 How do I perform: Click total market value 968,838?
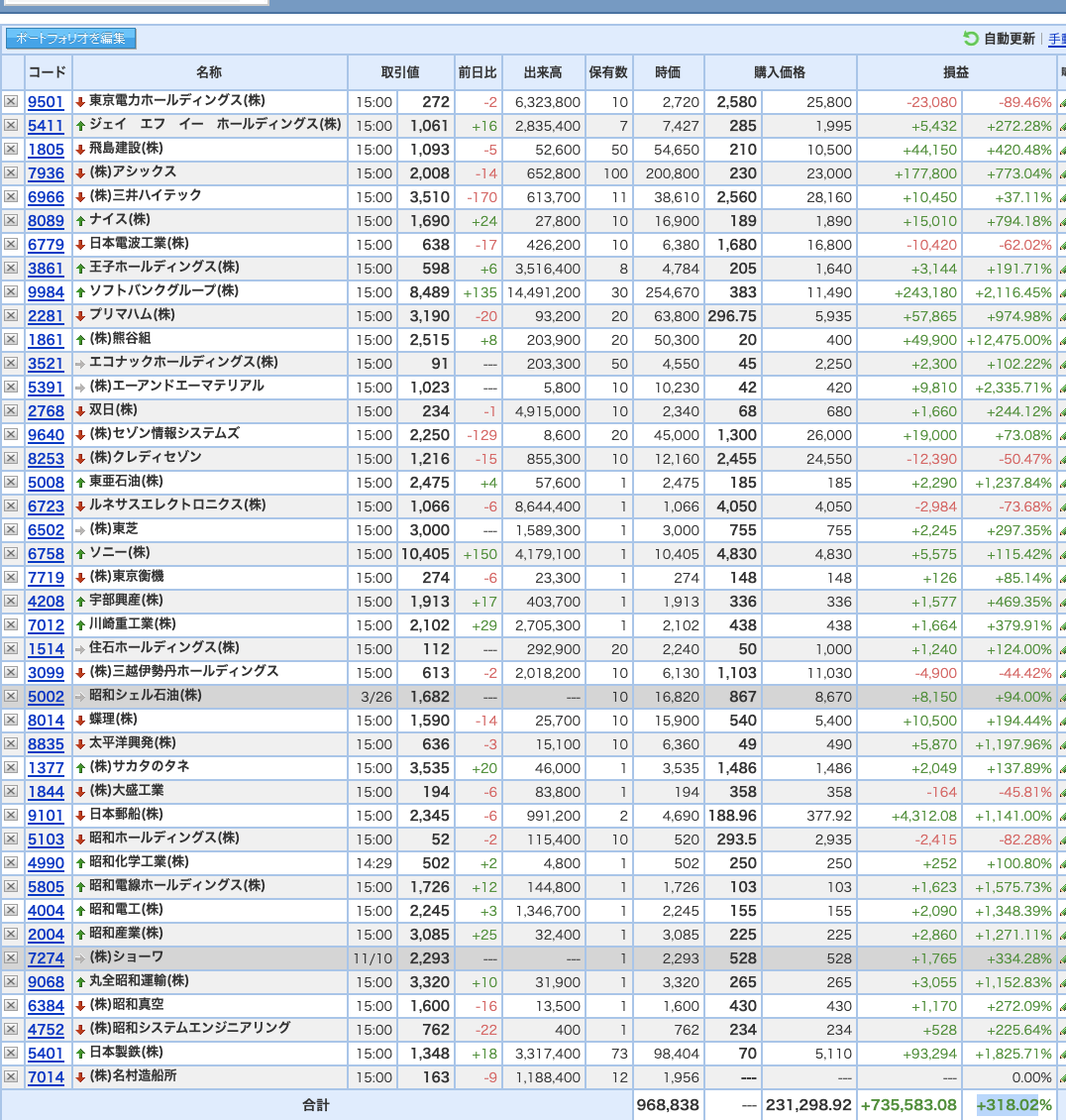[668, 1105]
